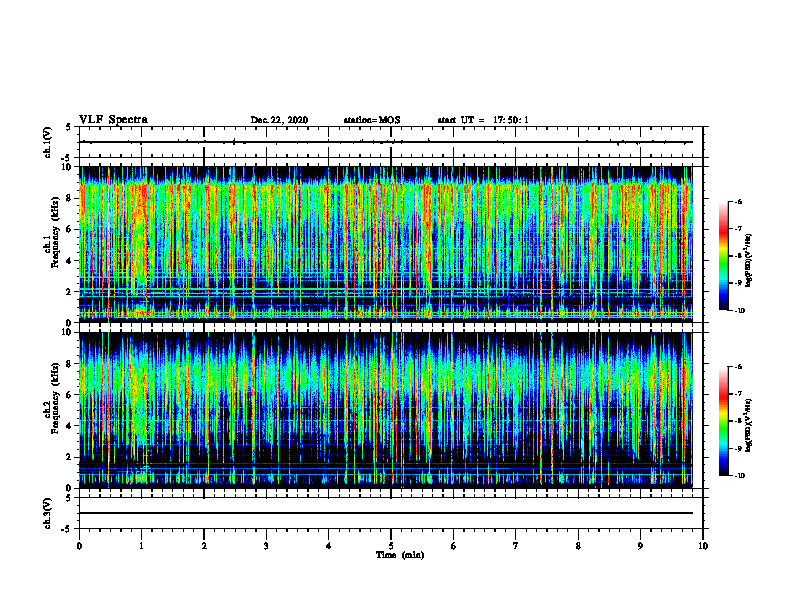Click the ch.1 spectrogram panel
The width and height of the screenshot is (792, 612).
(386, 244)
